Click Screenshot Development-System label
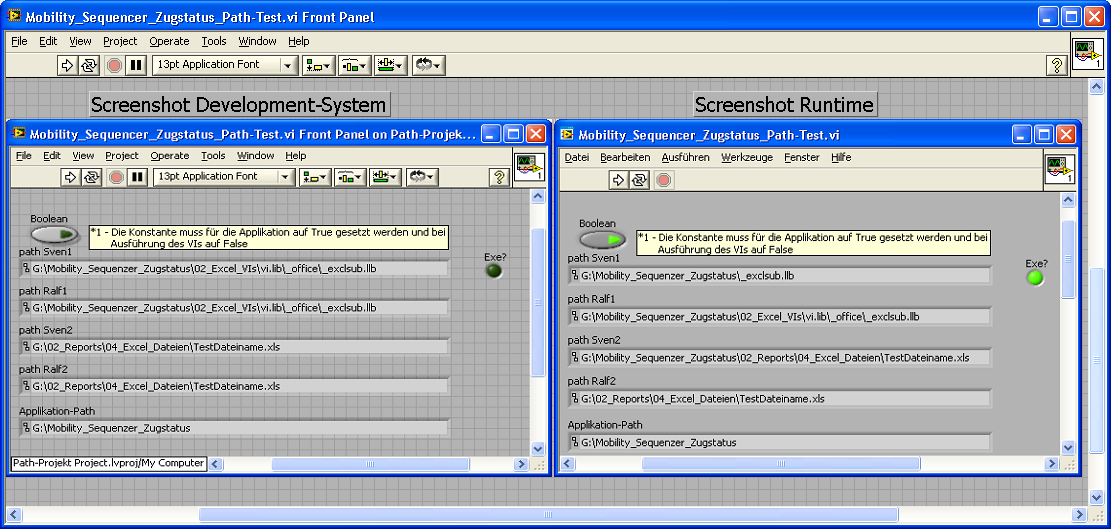The width and height of the screenshot is (1111, 529). tap(239, 105)
